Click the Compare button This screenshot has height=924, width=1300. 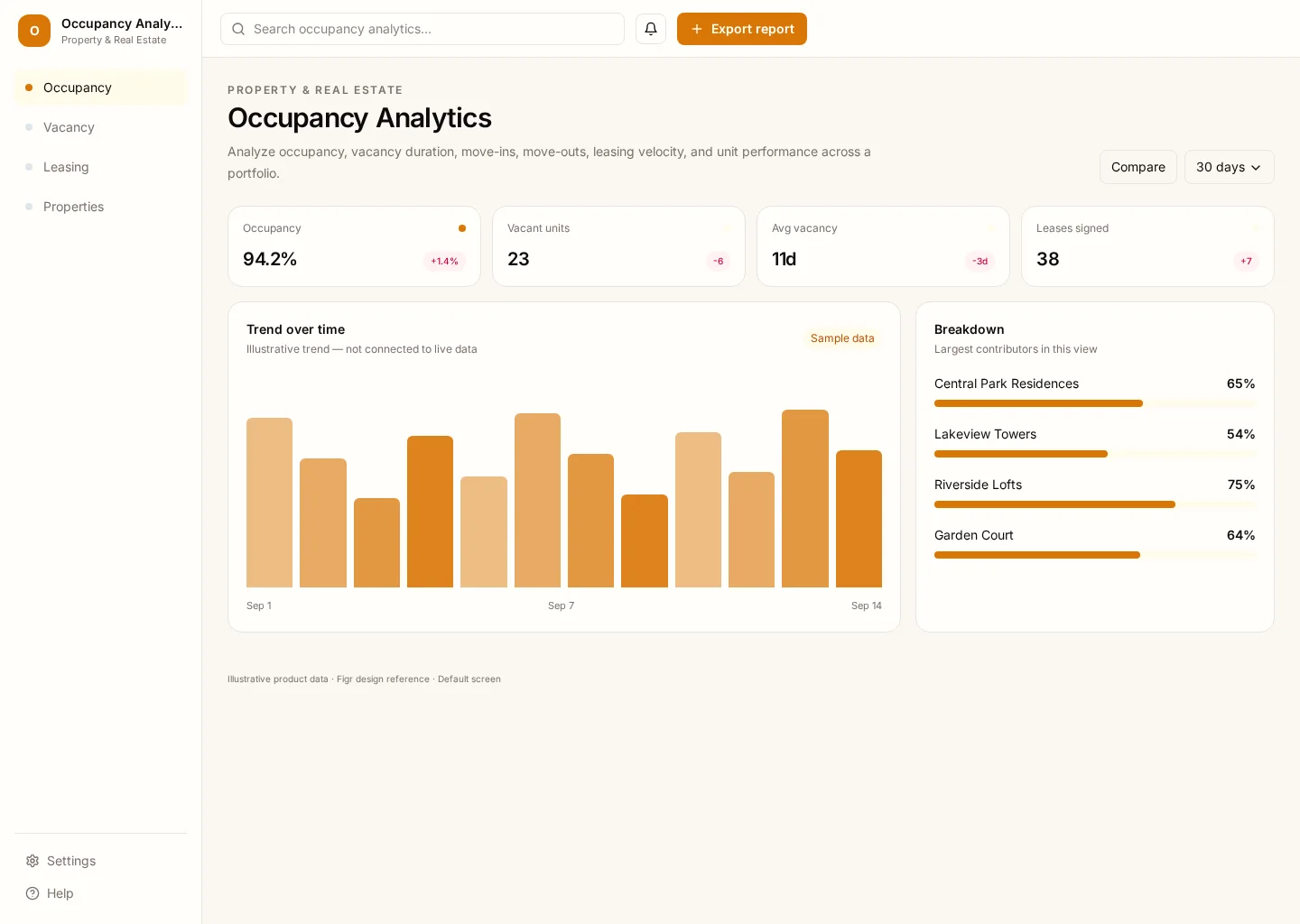click(x=1138, y=167)
